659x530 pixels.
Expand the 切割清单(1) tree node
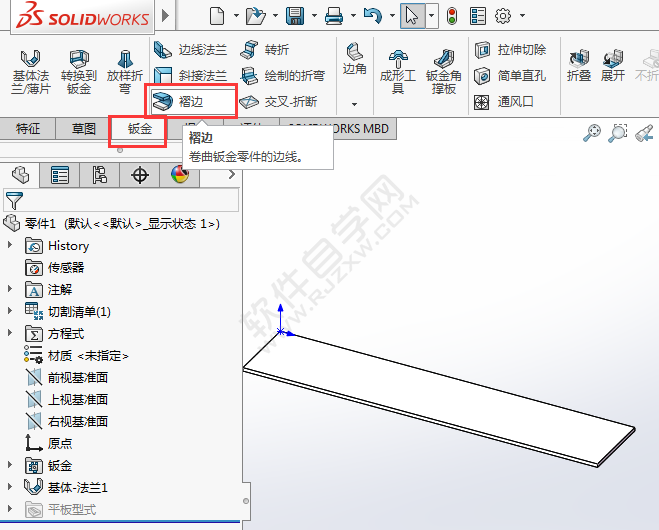(x=10, y=310)
